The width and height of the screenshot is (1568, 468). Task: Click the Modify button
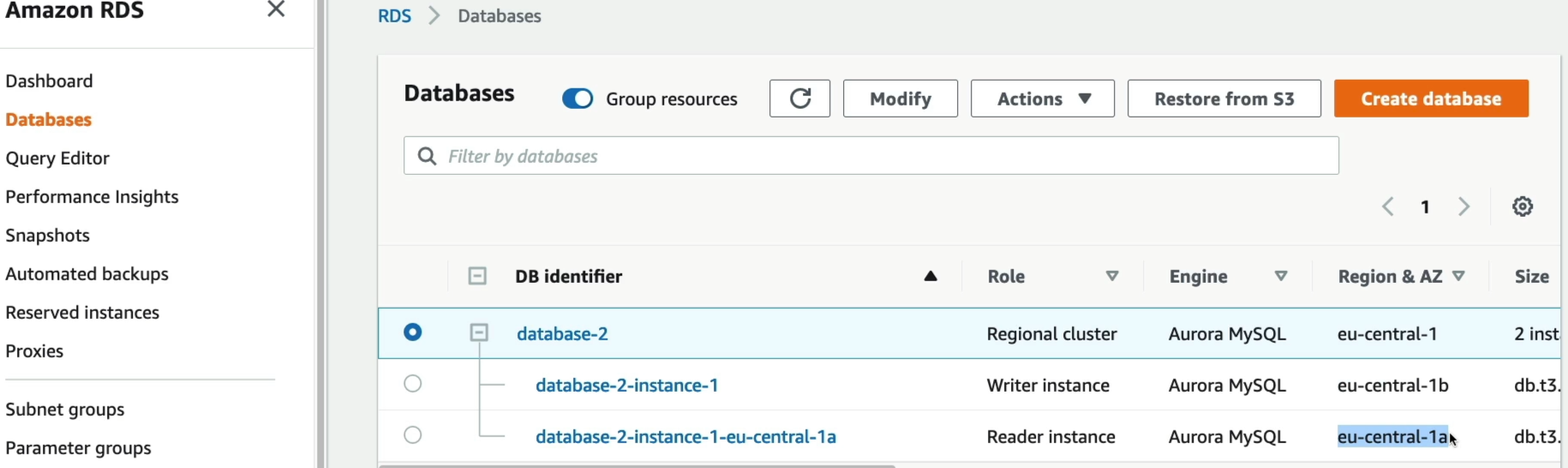[x=900, y=99]
